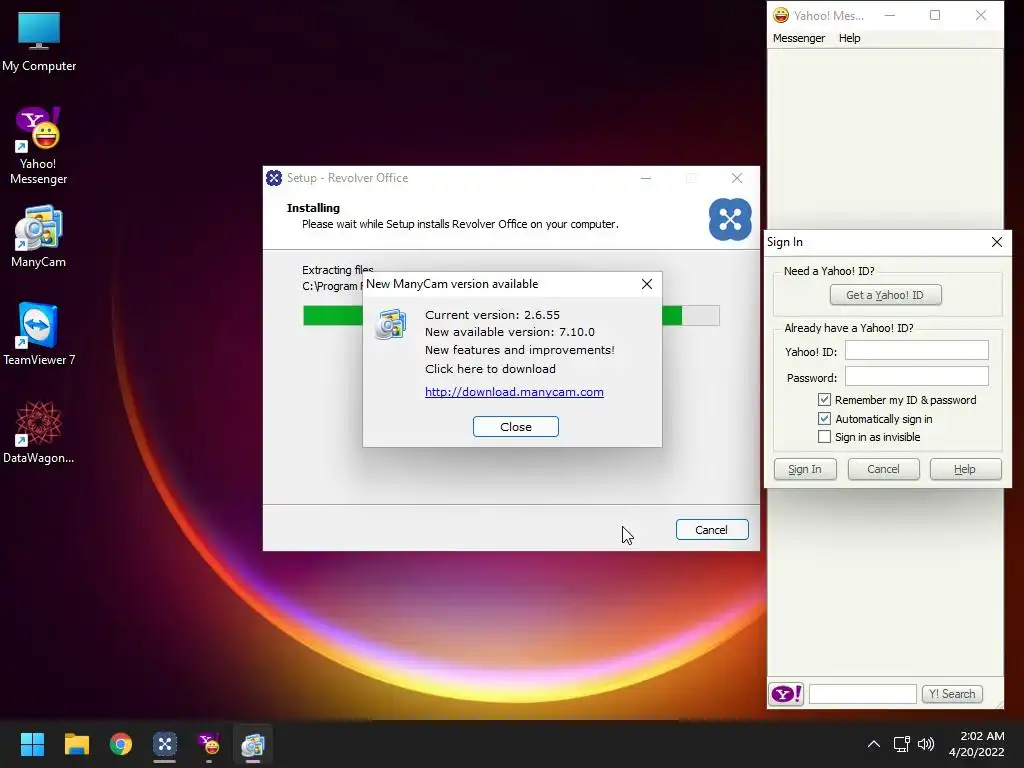Minimize the Revolver Office setup window
1024x768 pixels.
(x=646, y=178)
